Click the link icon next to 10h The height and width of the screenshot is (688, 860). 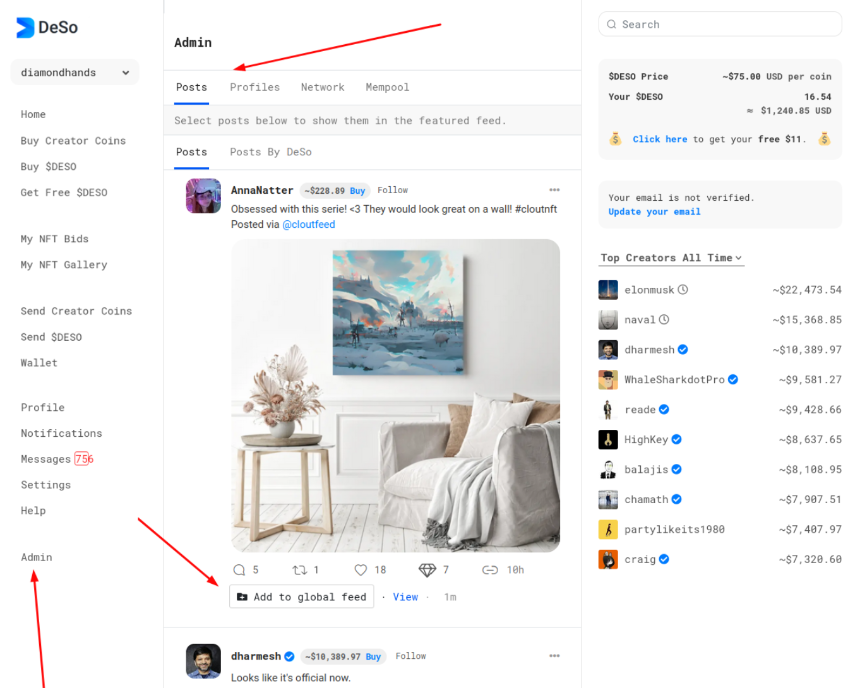(490, 570)
